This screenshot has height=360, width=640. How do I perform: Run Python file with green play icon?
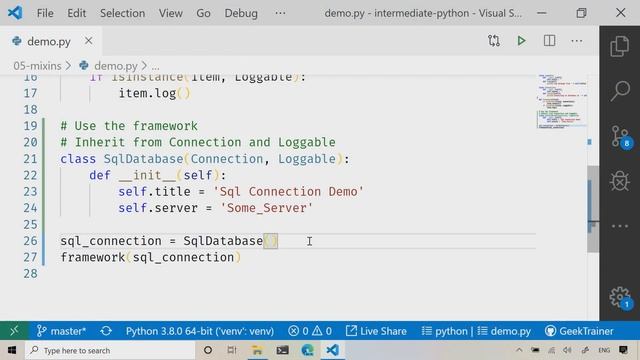521,41
